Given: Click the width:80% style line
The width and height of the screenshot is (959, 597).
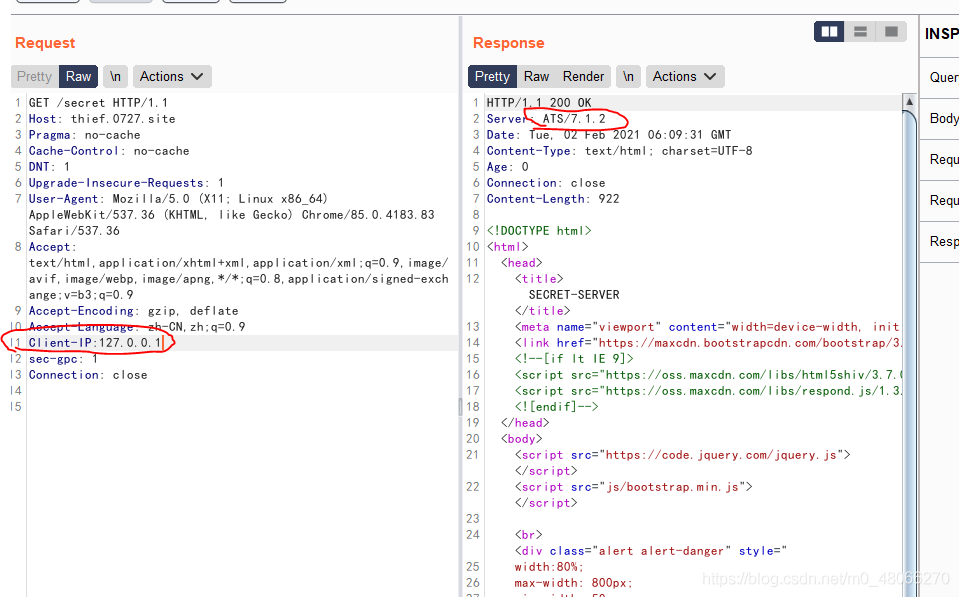Looking at the screenshot, I should [x=549, y=566].
